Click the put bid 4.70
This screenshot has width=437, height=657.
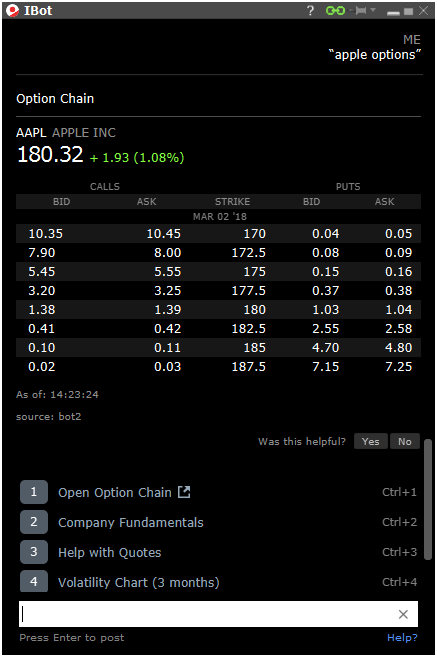(x=326, y=347)
